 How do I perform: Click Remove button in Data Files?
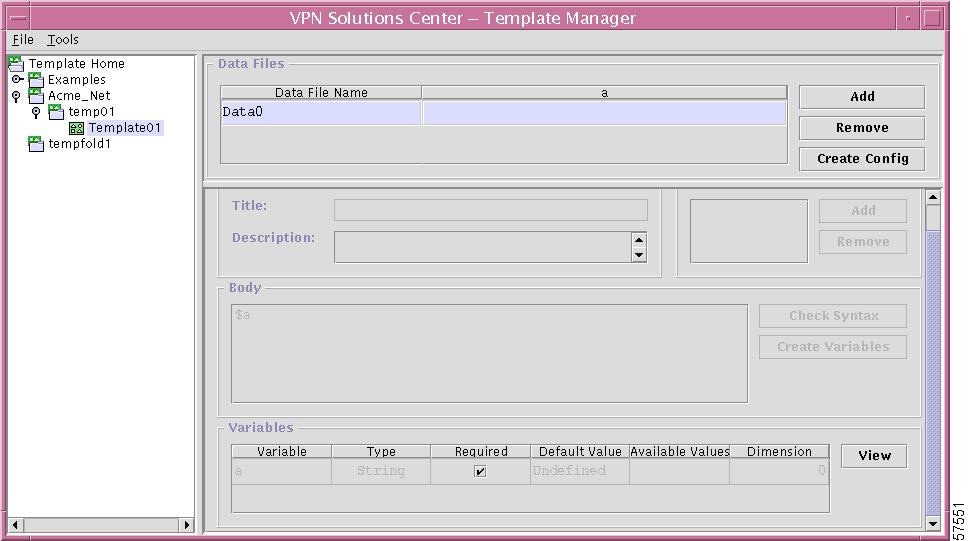pos(862,128)
